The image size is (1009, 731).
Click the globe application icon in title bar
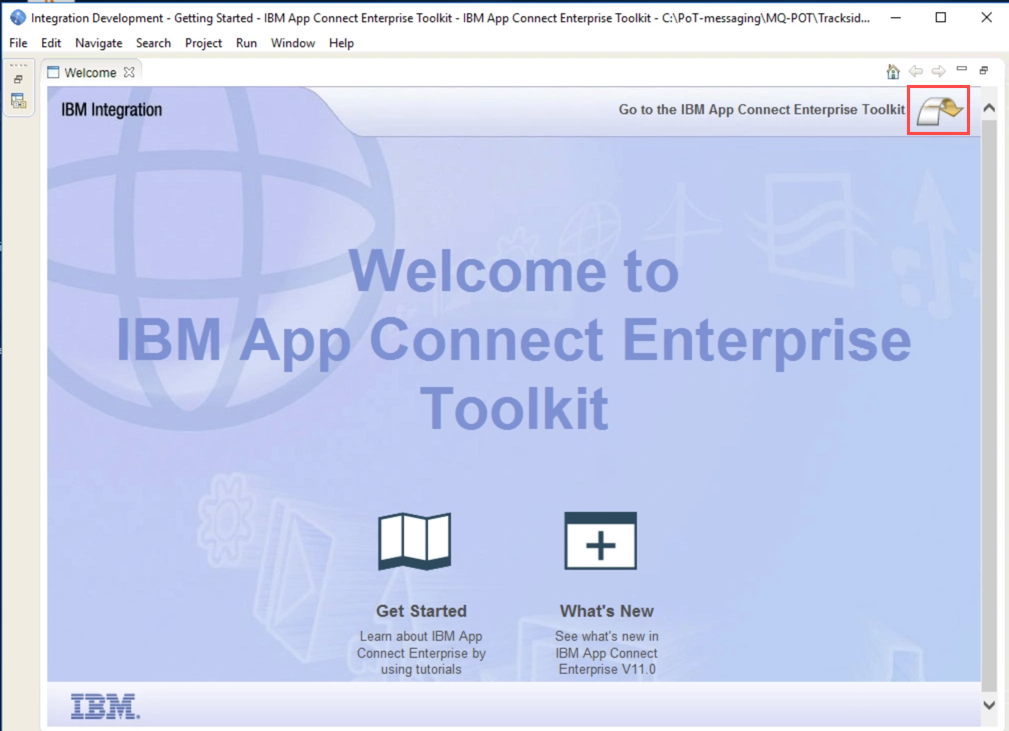click(18, 17)
